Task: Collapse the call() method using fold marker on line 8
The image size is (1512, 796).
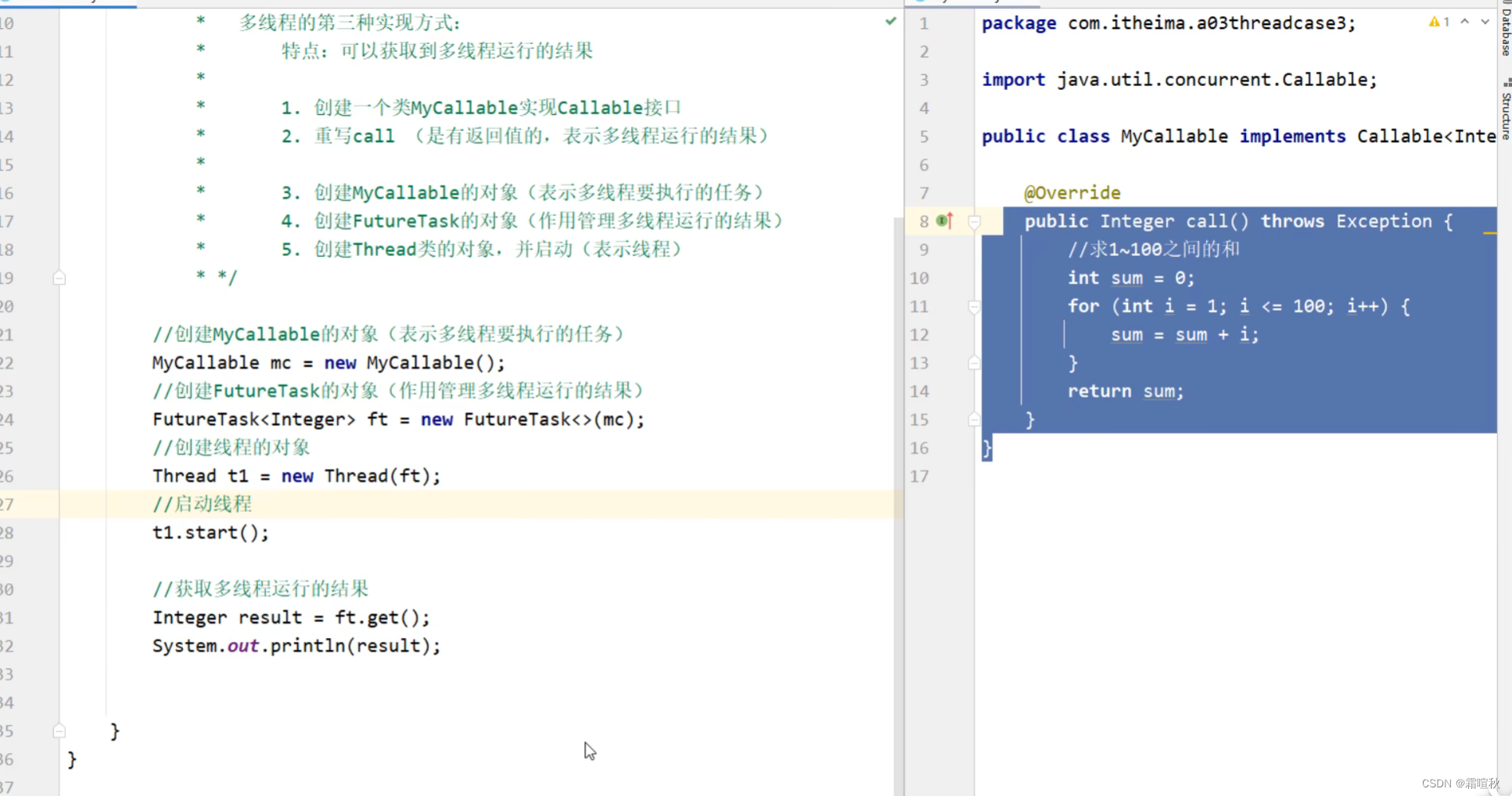Action: pyautogui.click(x=974, y=222)
